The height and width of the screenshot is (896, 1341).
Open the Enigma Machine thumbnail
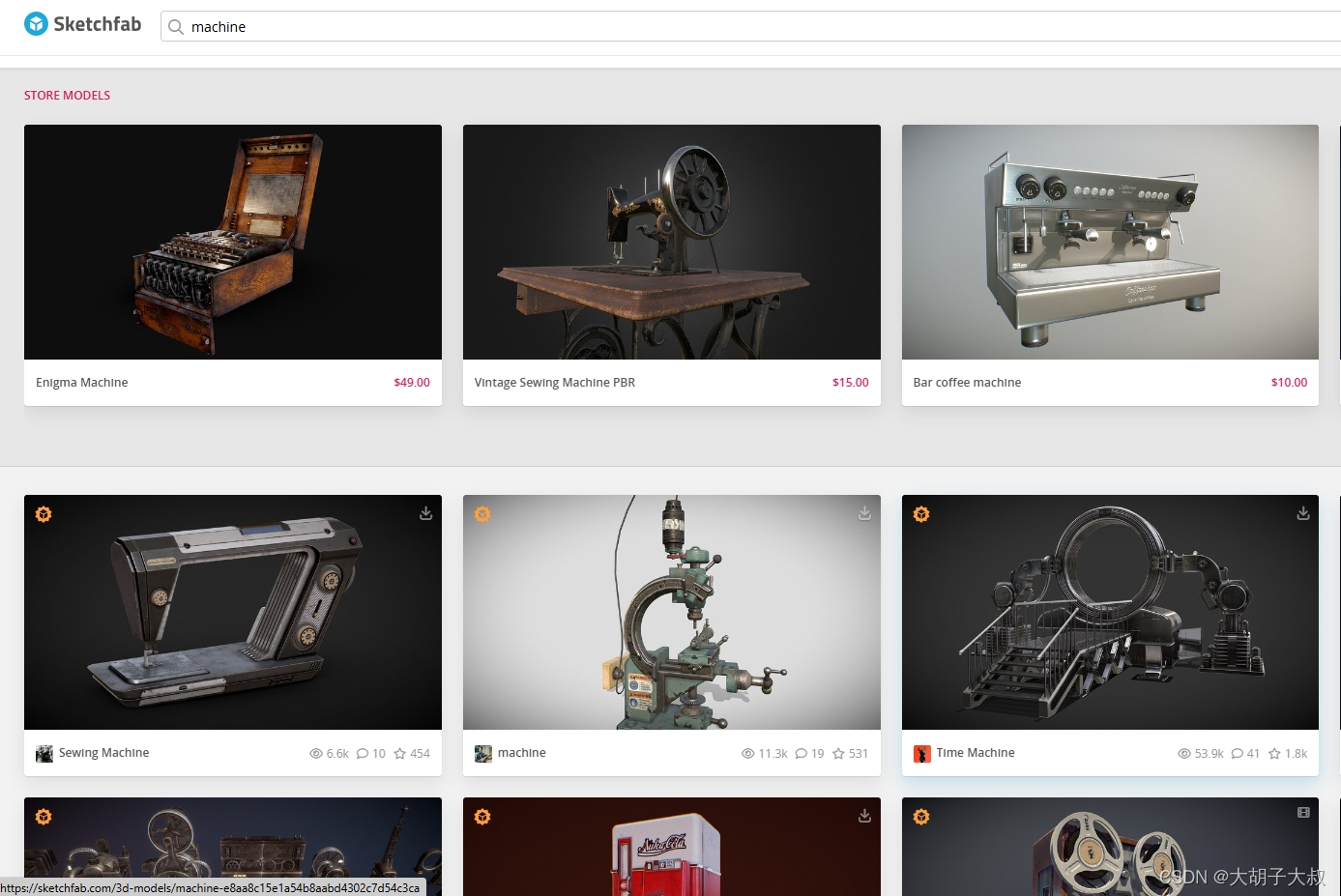(x=233, y=242)
